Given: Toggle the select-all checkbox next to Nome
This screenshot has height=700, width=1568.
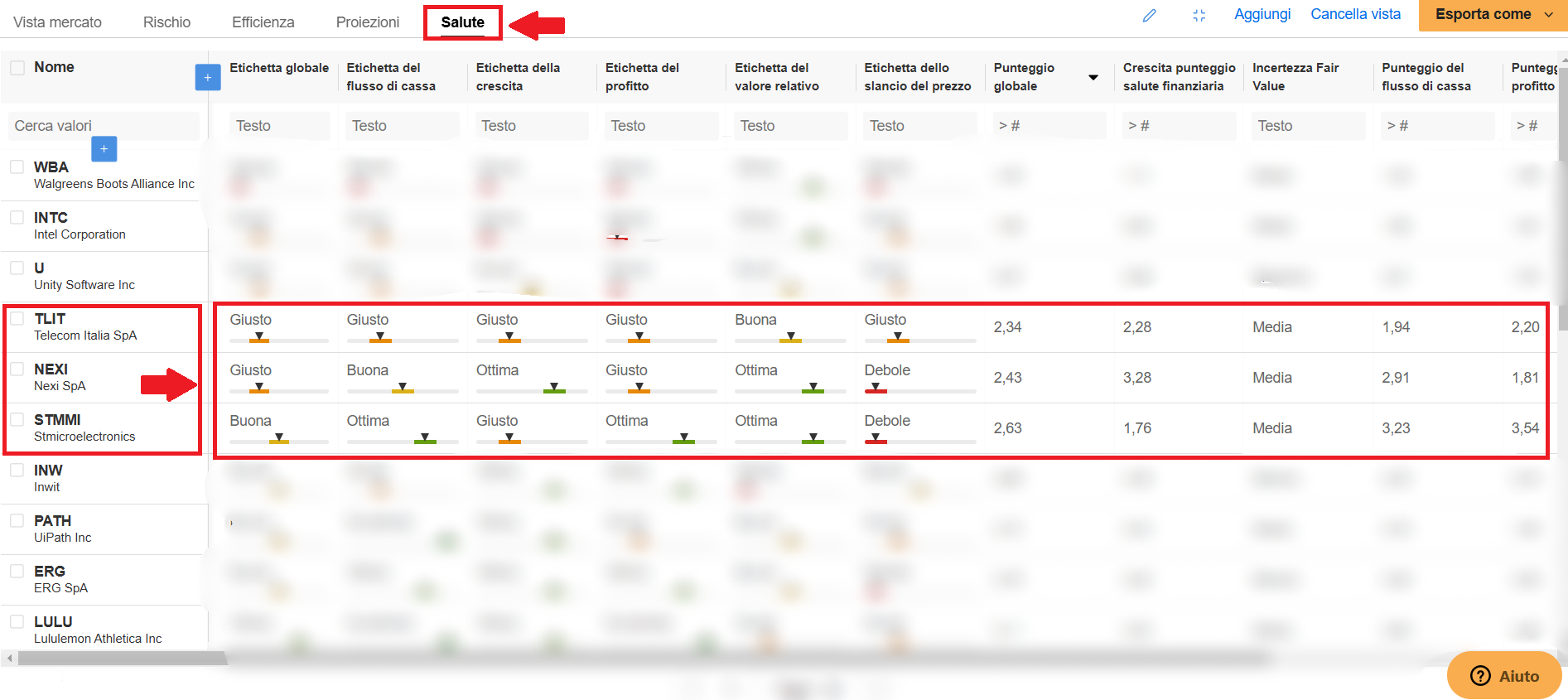Looking at the screenshot, I should click(x=17, y=68).
